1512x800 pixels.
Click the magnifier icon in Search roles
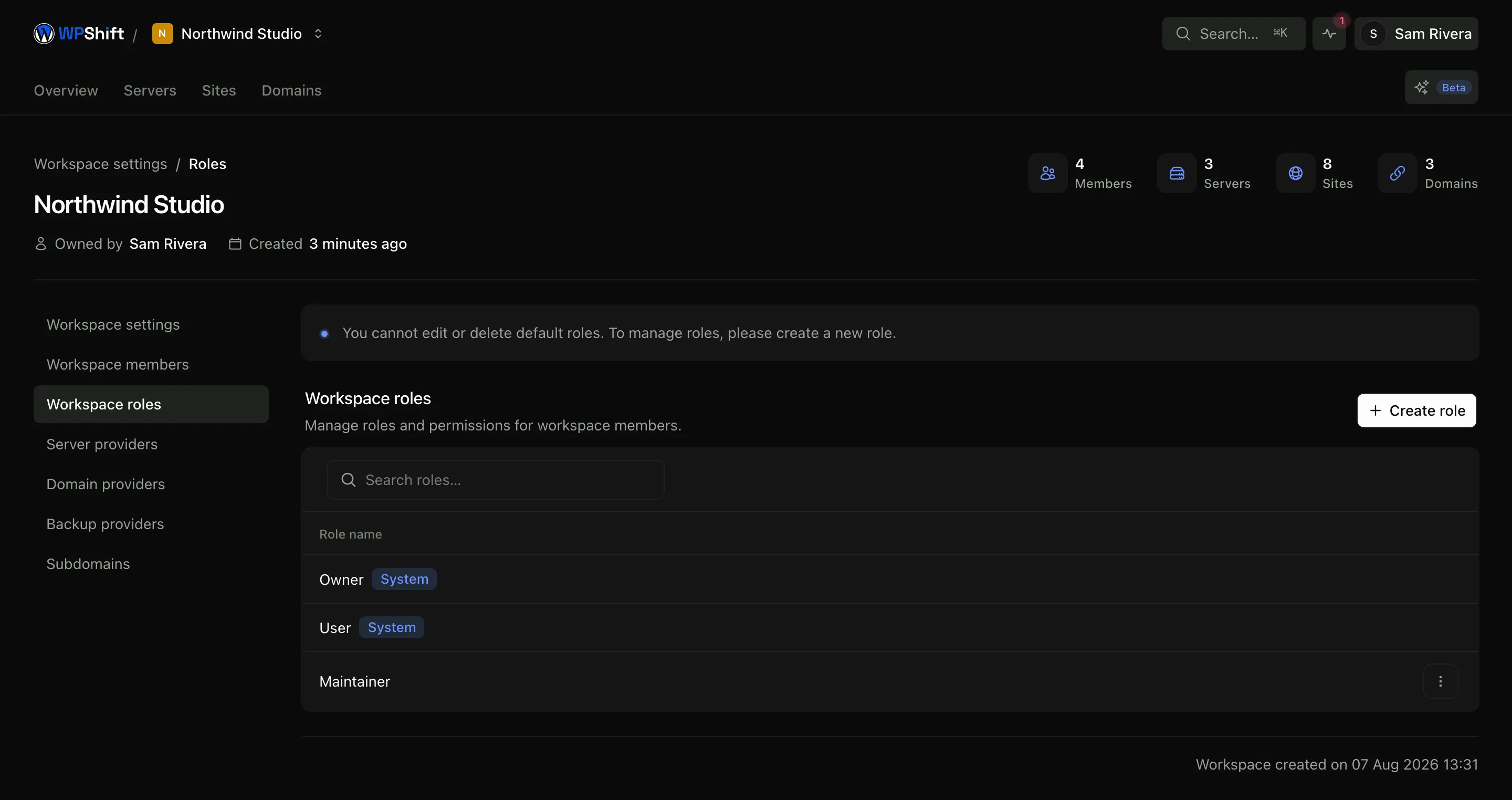348,480
